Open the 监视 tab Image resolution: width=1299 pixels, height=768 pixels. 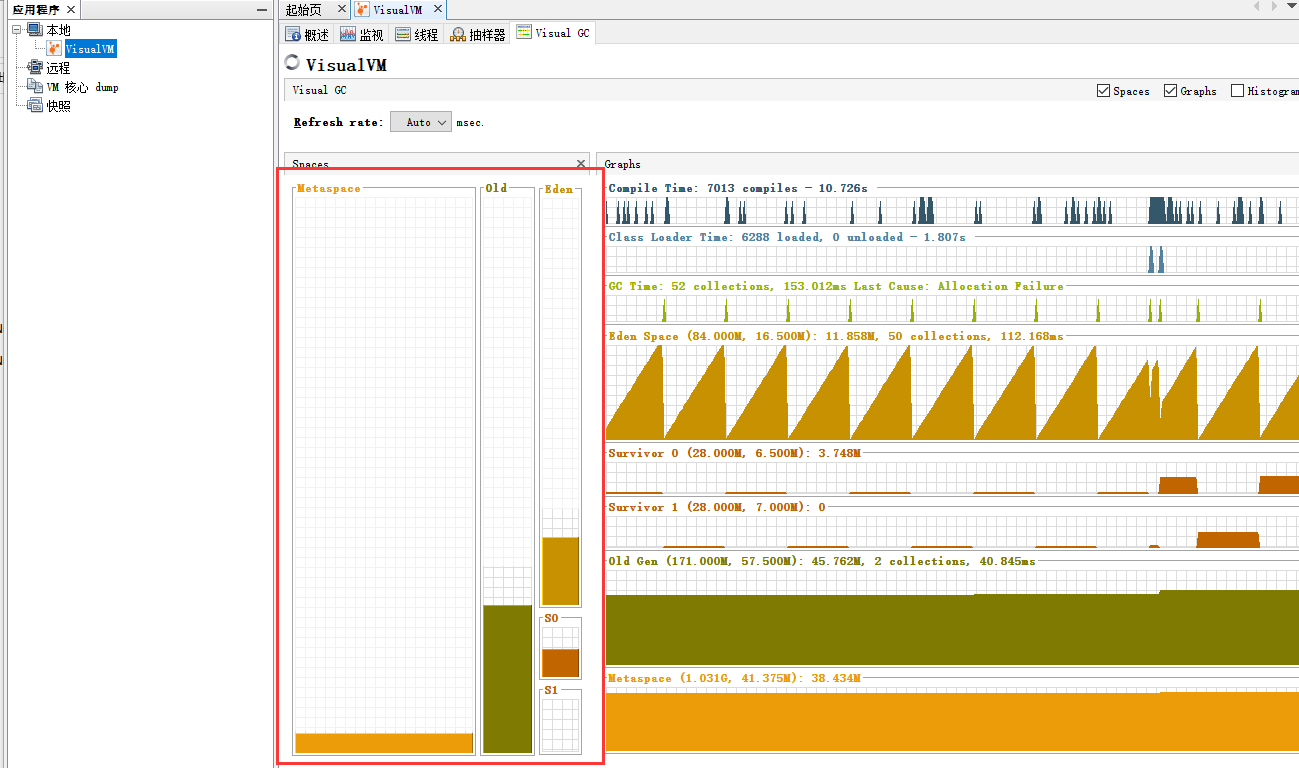tap(361, 34)
